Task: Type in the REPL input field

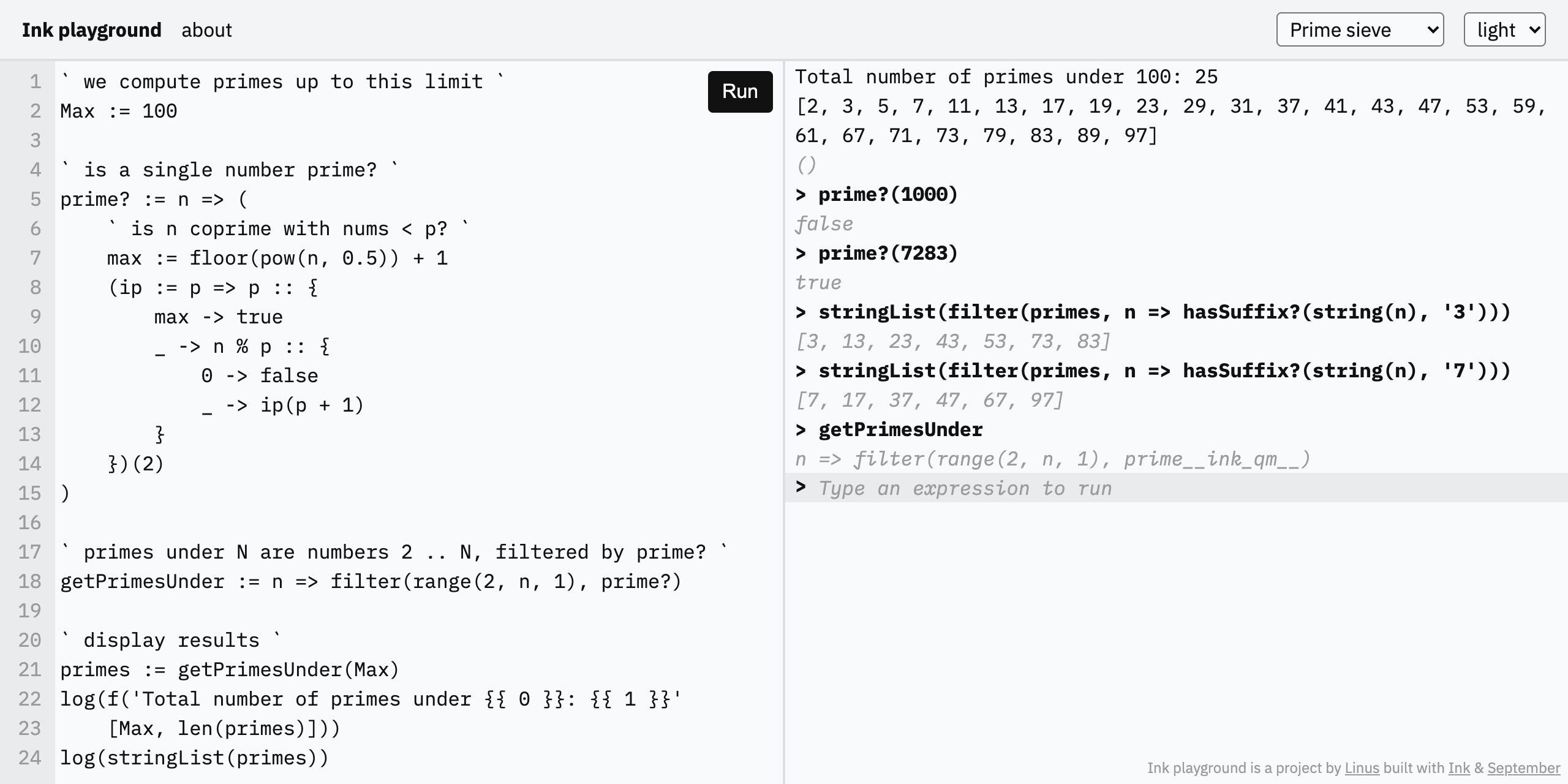Action: pos(1180,489)
